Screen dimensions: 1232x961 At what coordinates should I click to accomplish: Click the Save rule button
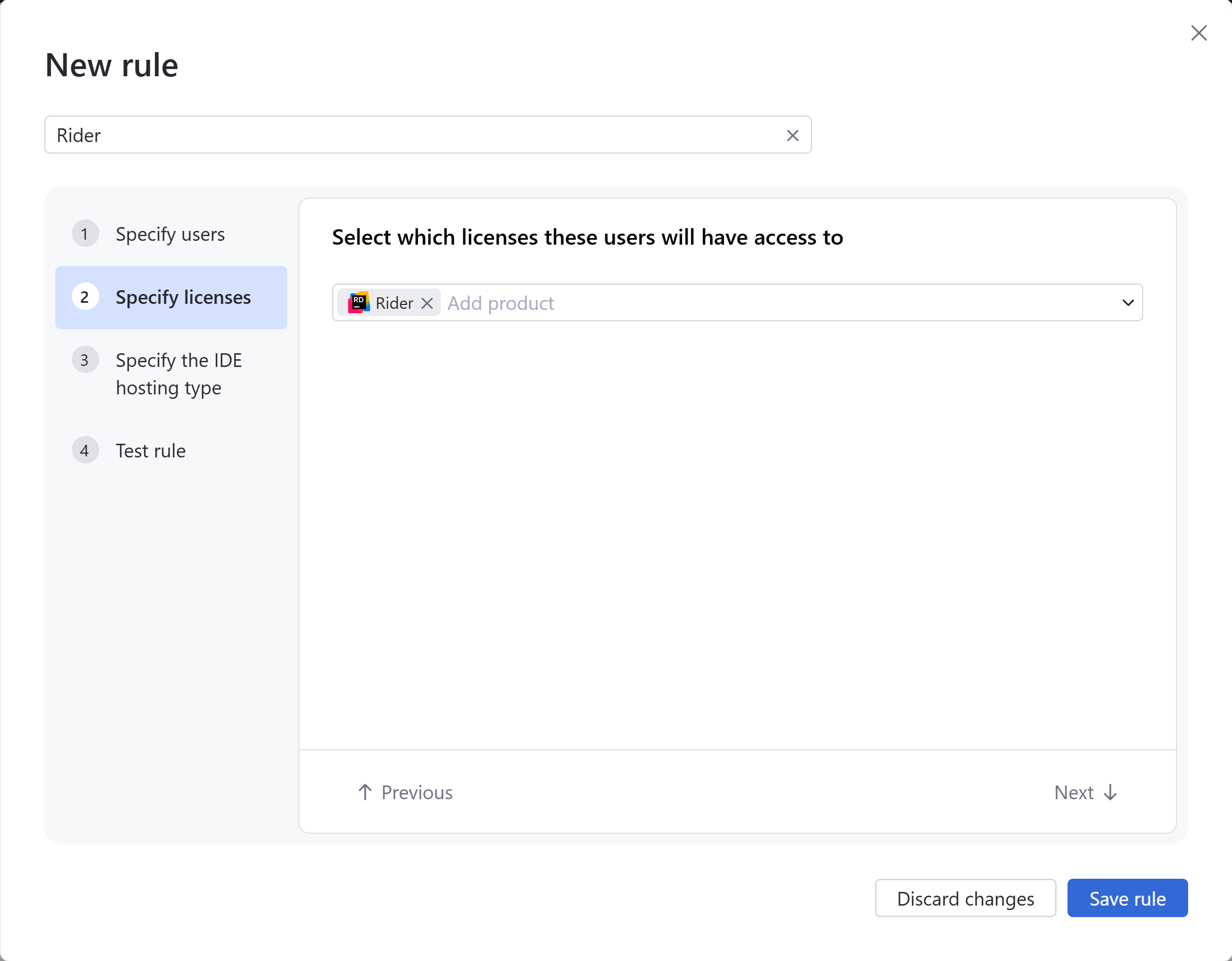(1127, 898)
